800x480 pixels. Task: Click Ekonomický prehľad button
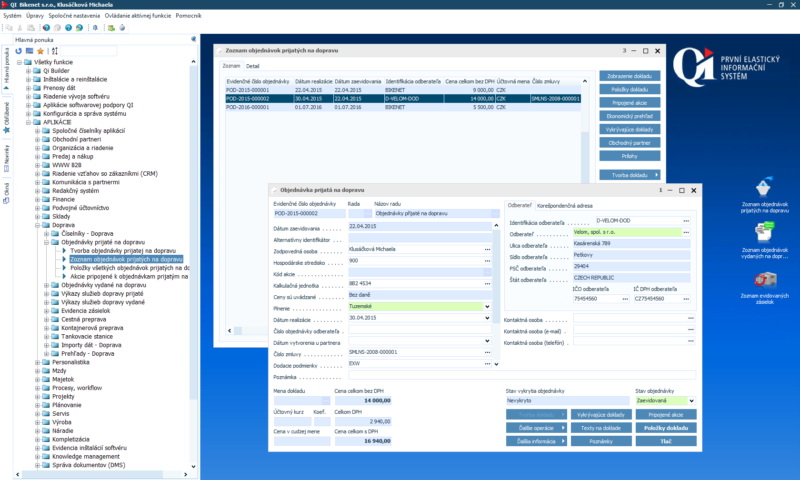click(630, 116)
